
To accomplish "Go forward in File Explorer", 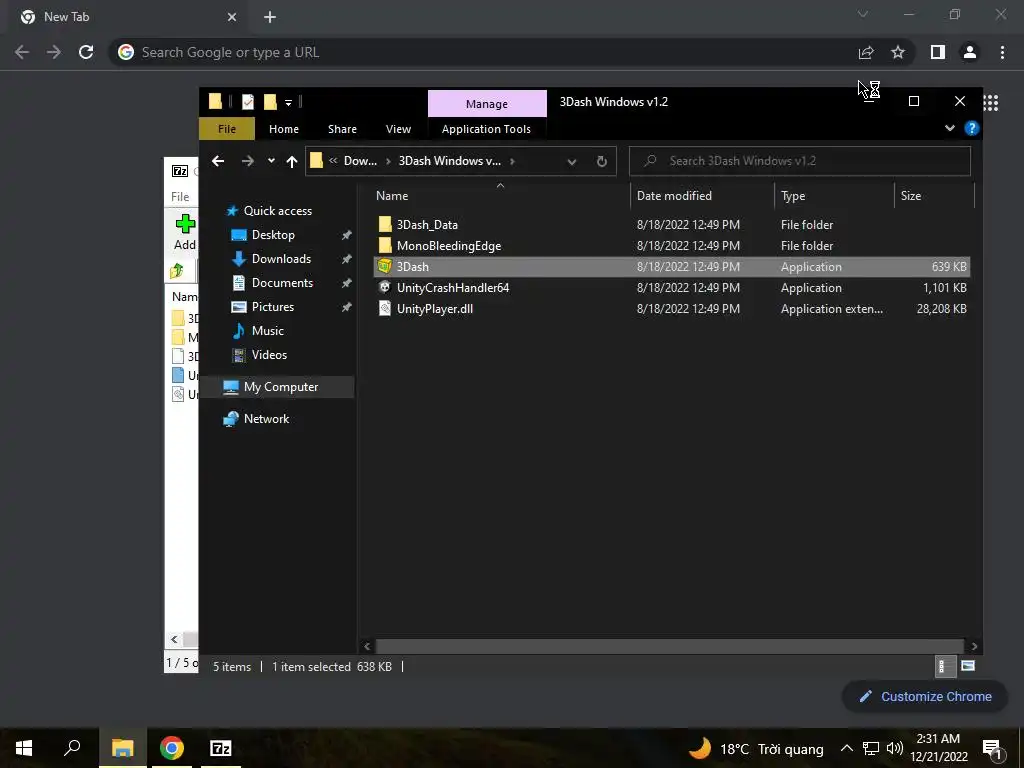I will (248, 161).
